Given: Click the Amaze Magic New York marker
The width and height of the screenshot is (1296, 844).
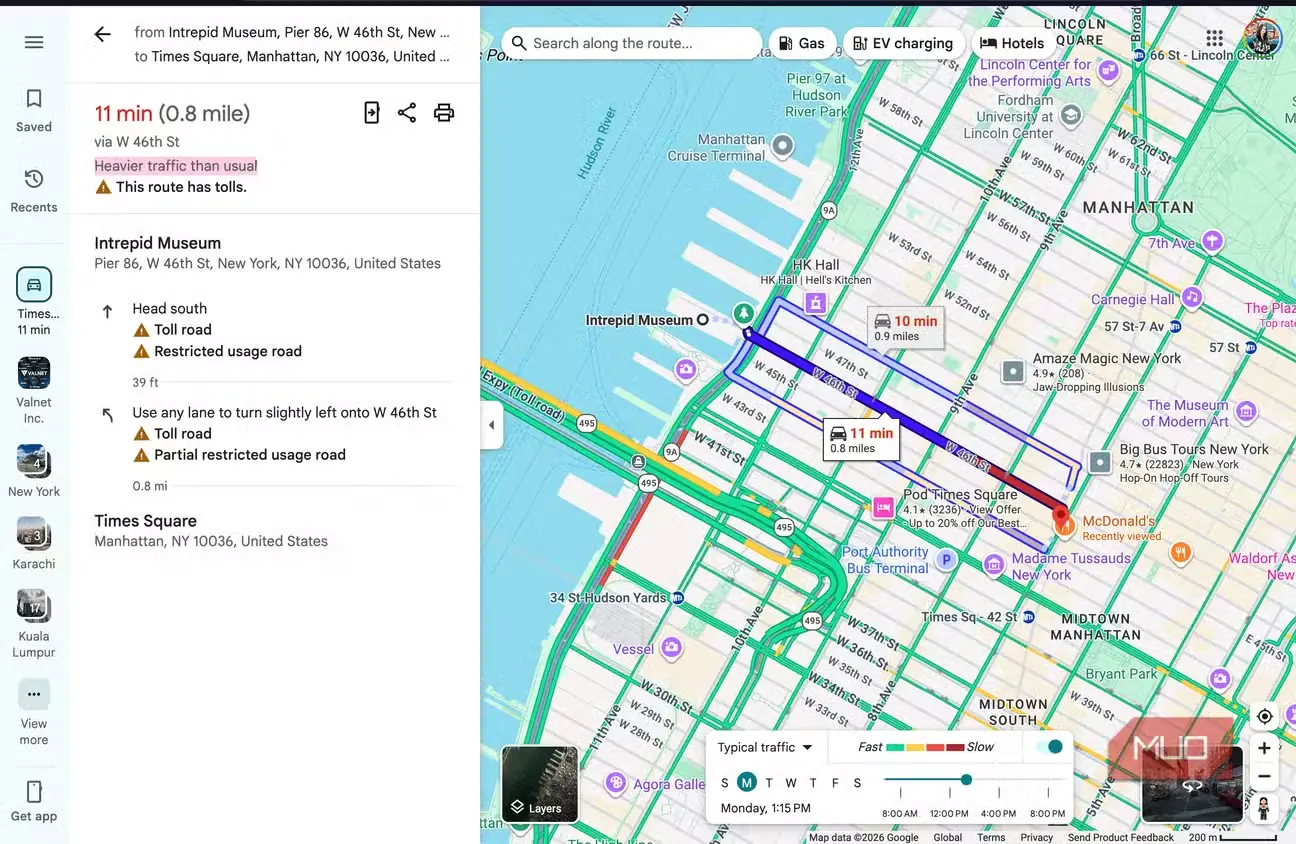Looking at the screenshot, I should 1014,372.
